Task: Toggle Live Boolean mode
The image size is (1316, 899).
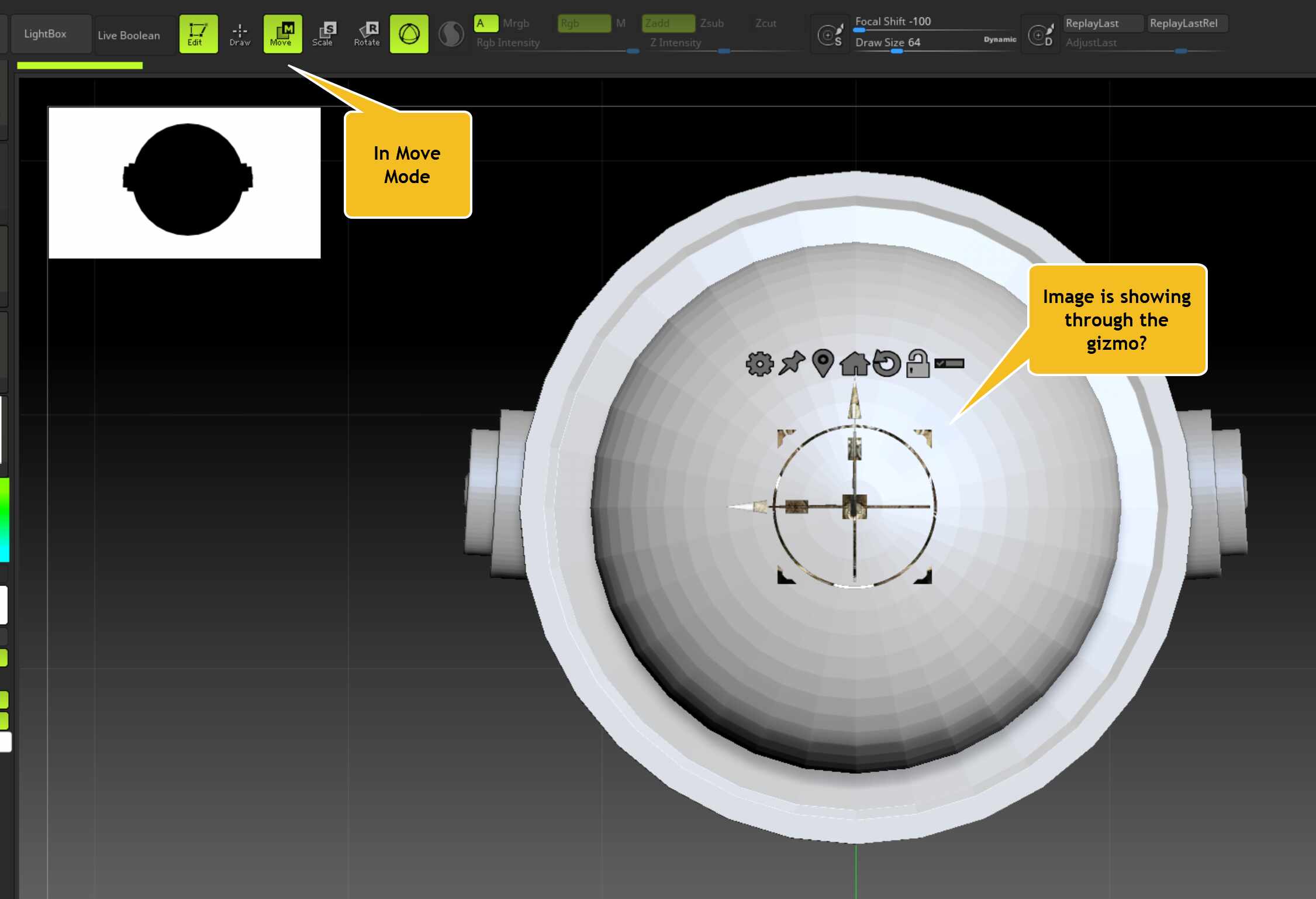Action: [x=129, y=35]
